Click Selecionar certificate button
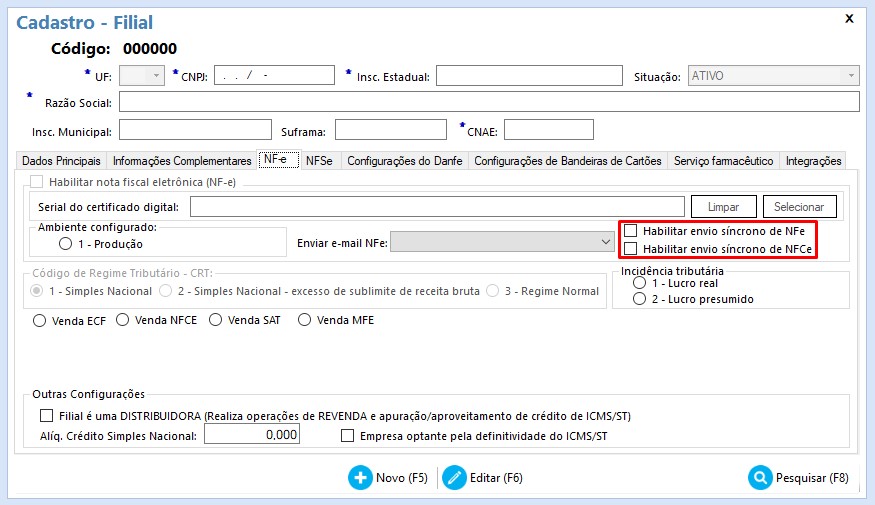This screenshot has width=875, height=505. coord(799,206)
